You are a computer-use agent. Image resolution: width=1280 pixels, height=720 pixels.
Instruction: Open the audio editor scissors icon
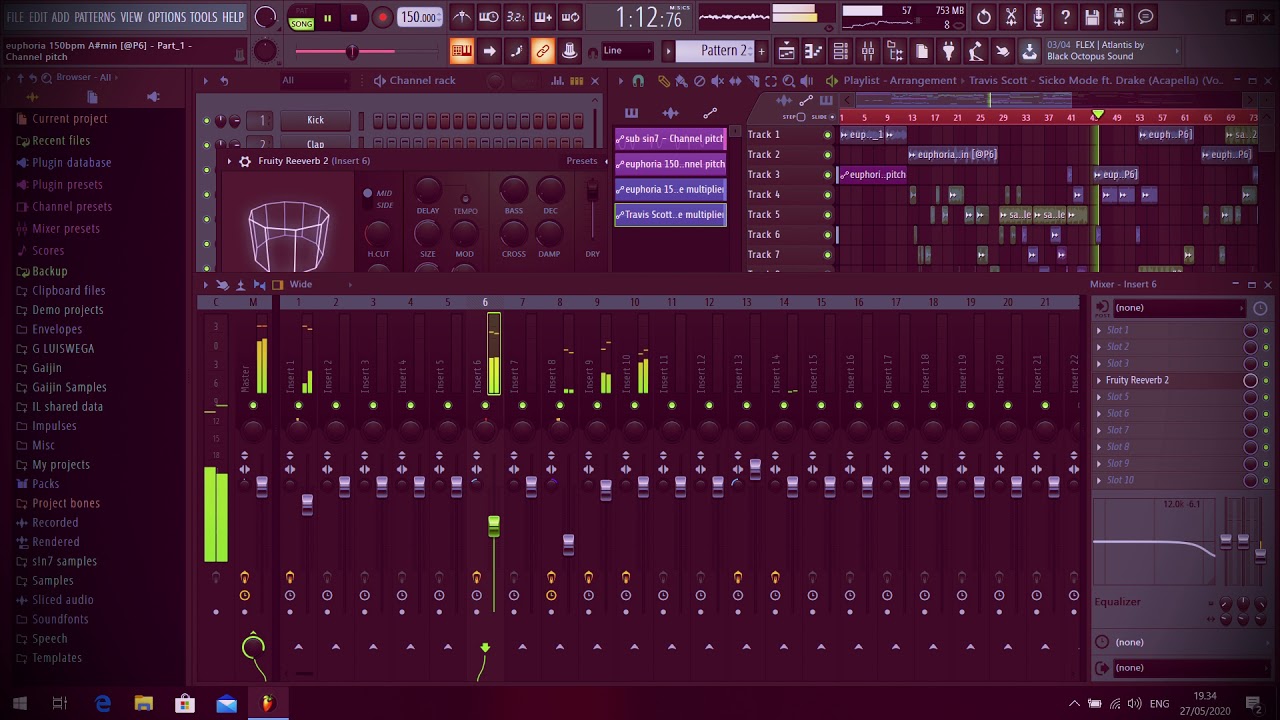click(1011, 17)
